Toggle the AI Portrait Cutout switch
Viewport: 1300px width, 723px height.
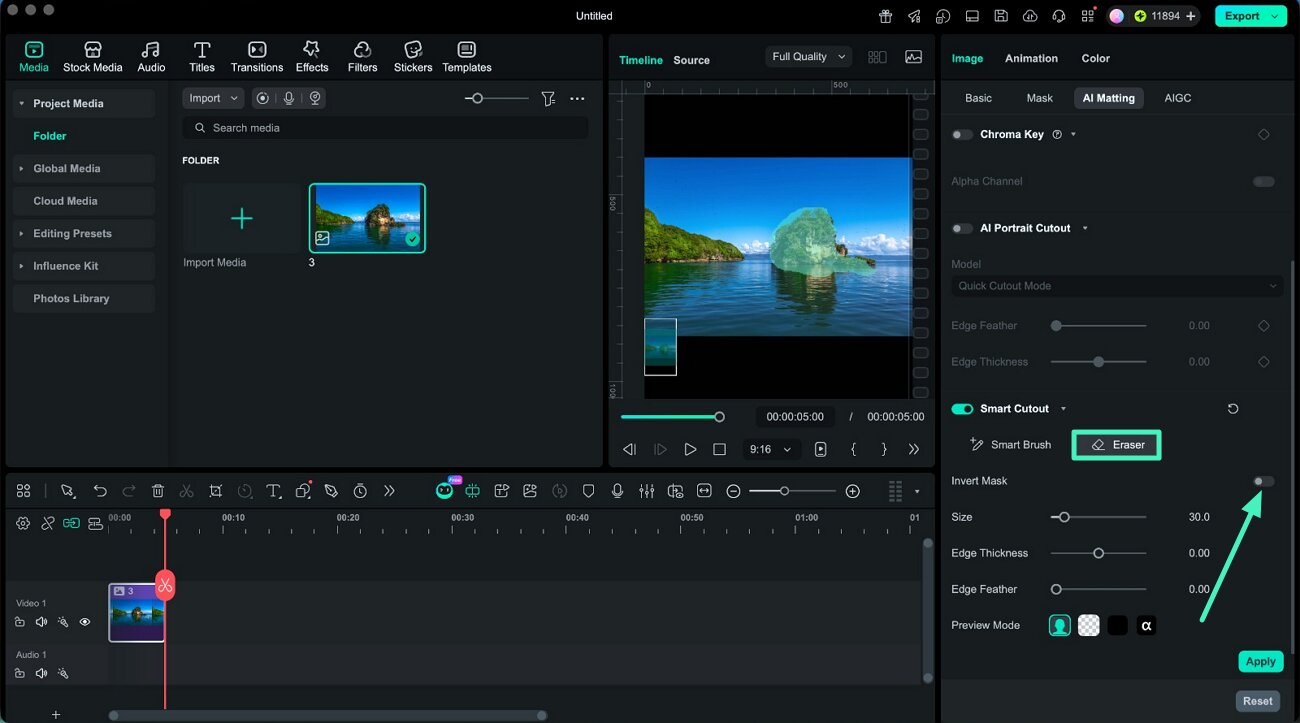coord(962,228)
